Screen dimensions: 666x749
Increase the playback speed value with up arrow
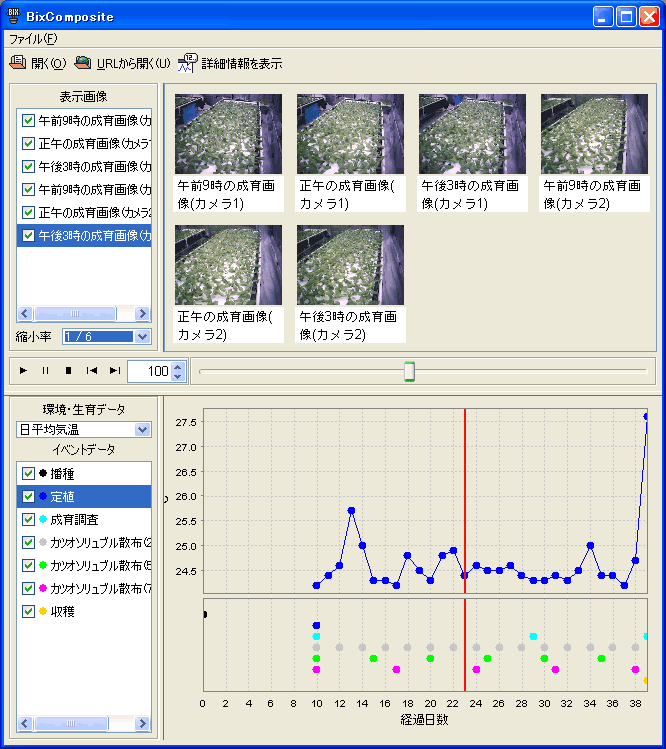click(178, 366)
